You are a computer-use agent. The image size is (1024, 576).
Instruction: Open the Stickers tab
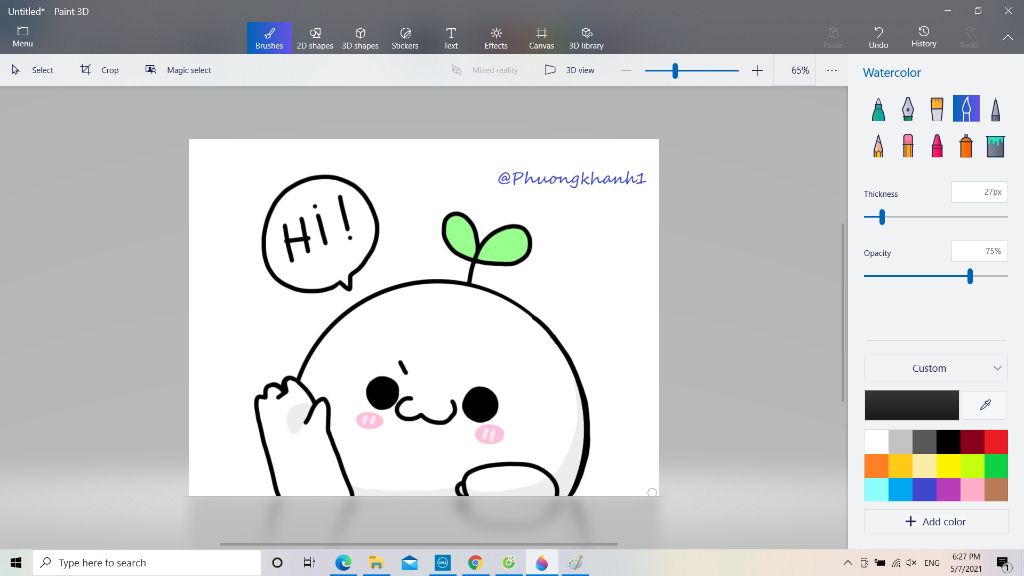click(405, 37)
